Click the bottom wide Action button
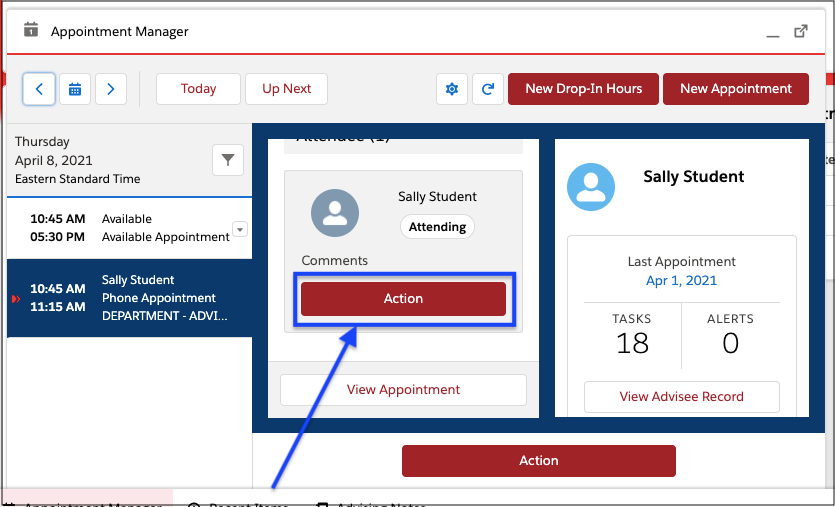Screen dimensions: 835x507 pos(538,461)
